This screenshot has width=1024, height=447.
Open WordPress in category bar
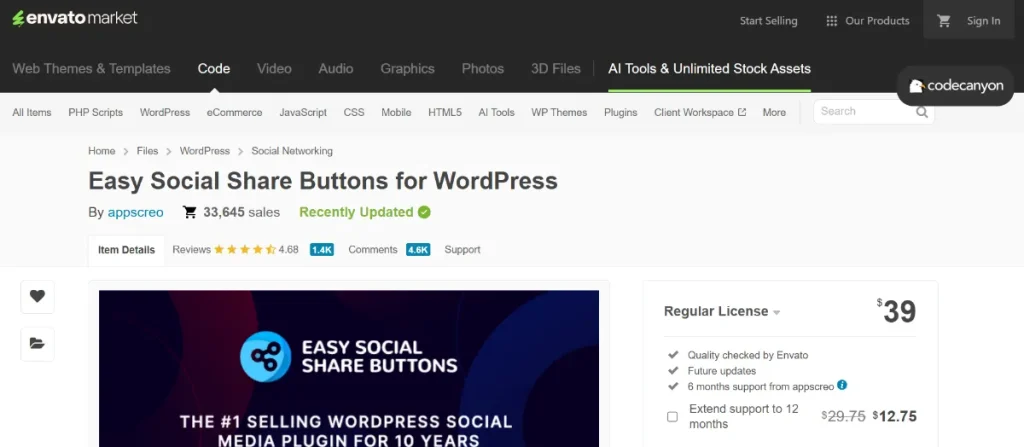[x=165, y=112]
